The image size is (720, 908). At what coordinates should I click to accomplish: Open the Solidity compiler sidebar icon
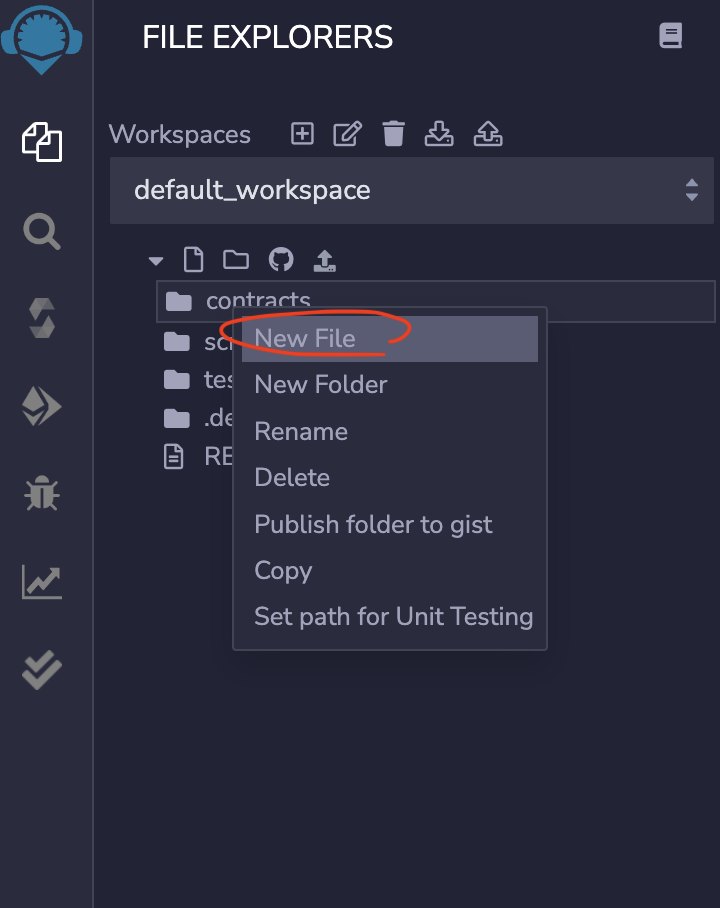[x=42, y=318]
